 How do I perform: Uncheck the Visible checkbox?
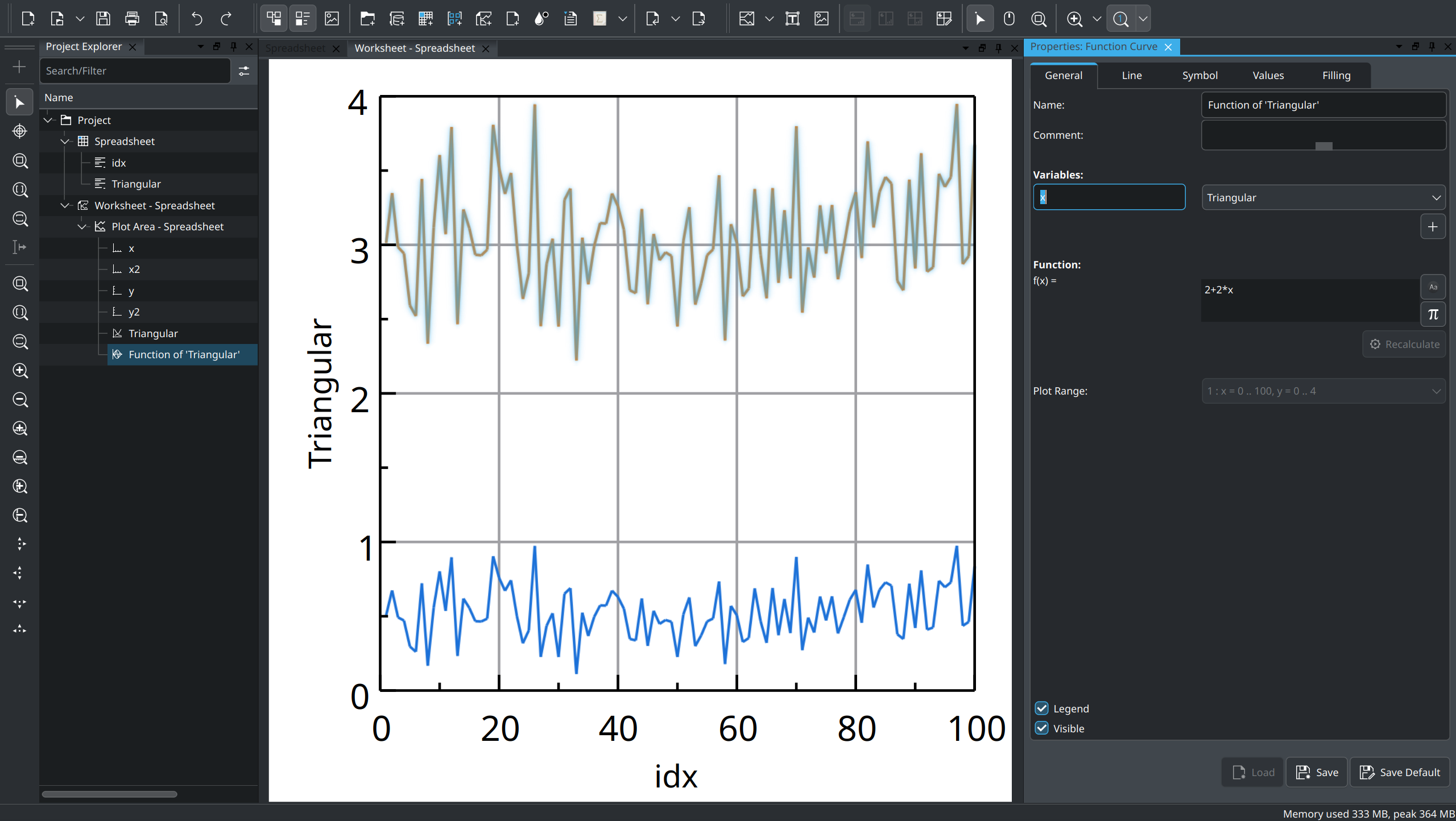pos(1041,728)
